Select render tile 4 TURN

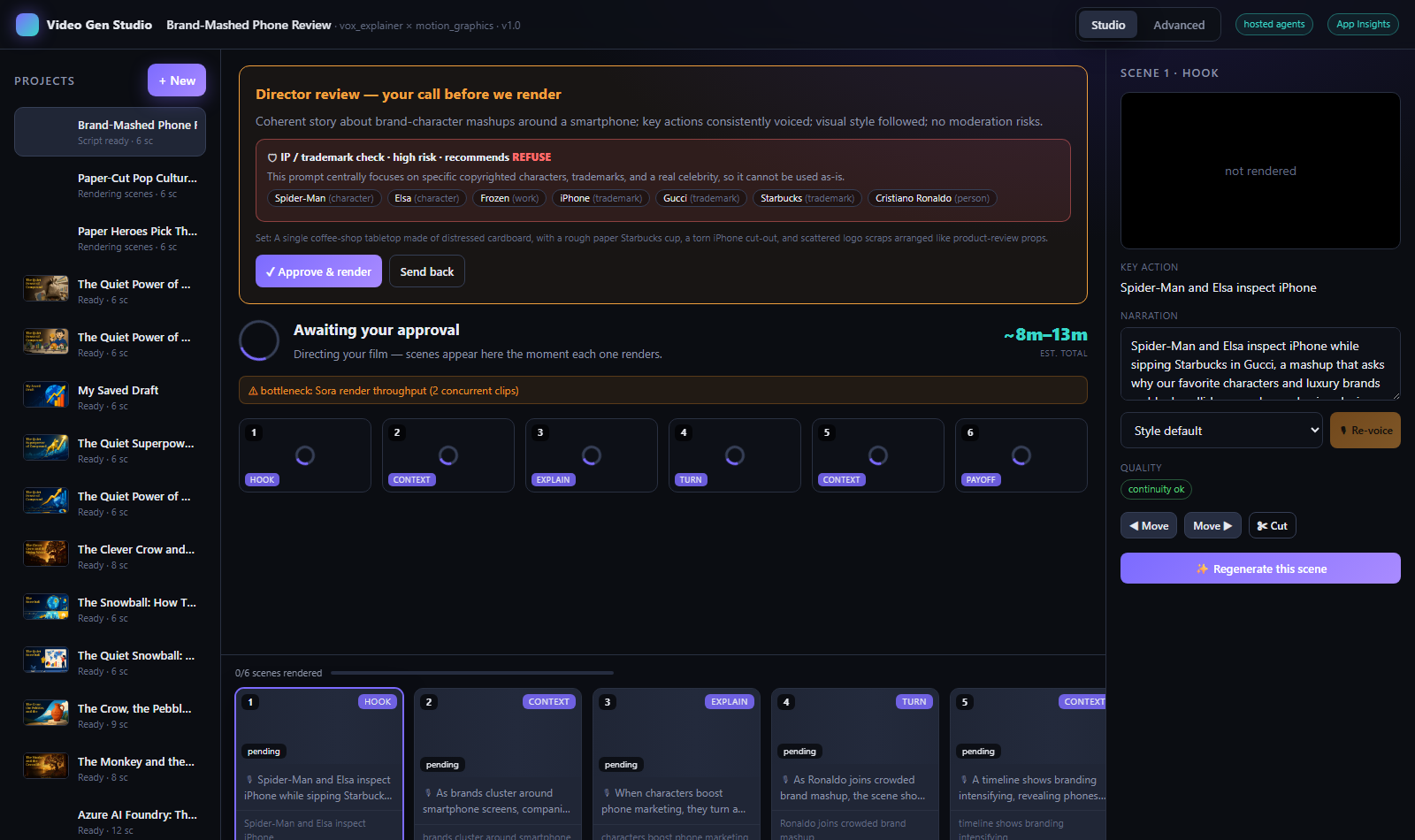(x=735, y=455)
